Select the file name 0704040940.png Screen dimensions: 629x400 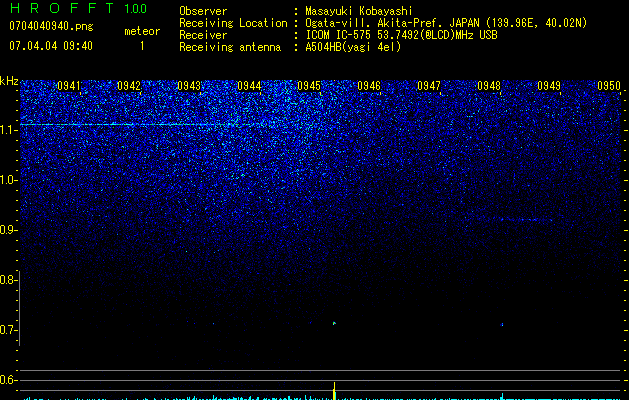(x=51, y=26)
